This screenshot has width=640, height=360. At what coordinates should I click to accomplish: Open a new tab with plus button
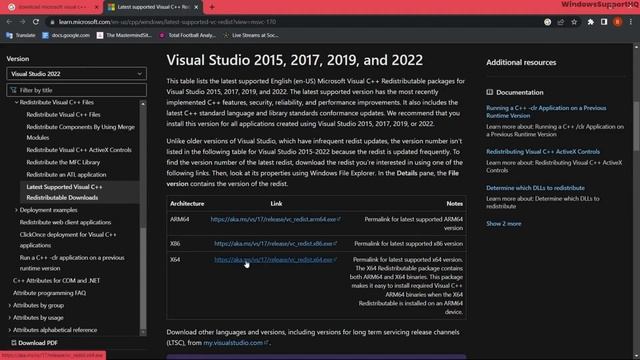(x=212, y=7)
